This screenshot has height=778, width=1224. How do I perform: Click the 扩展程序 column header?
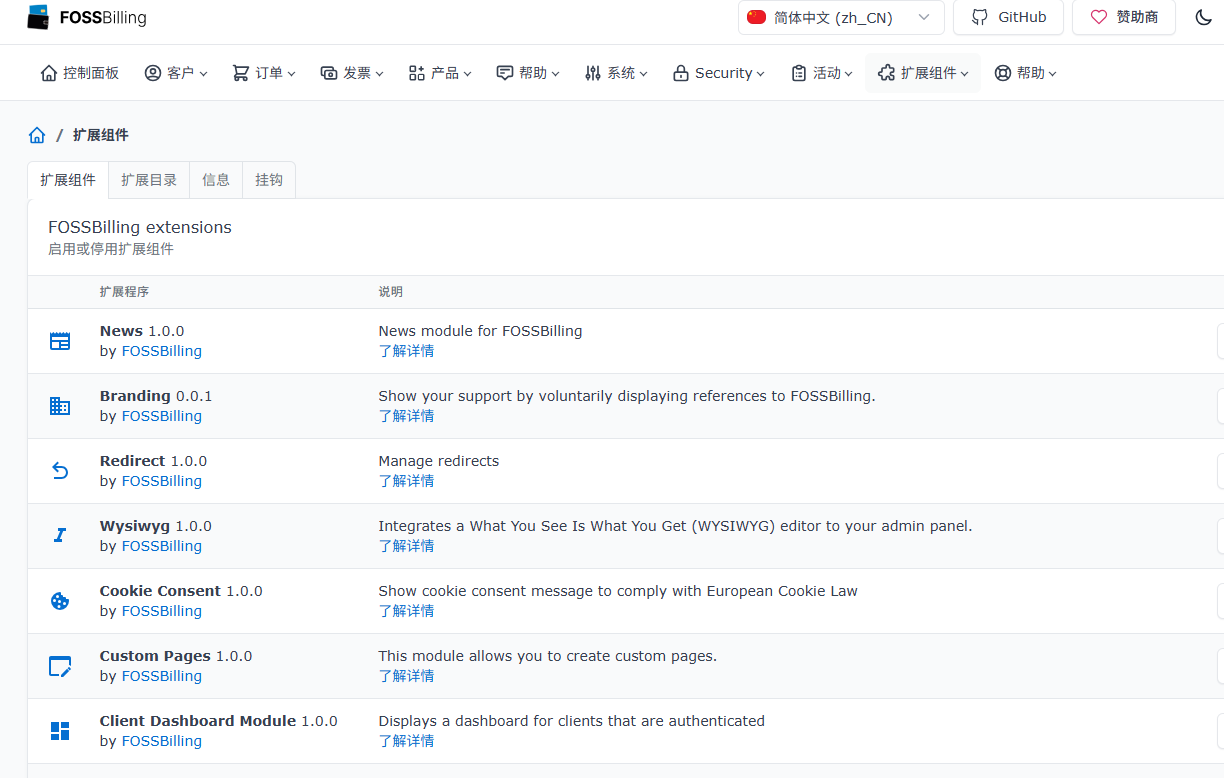124,292
